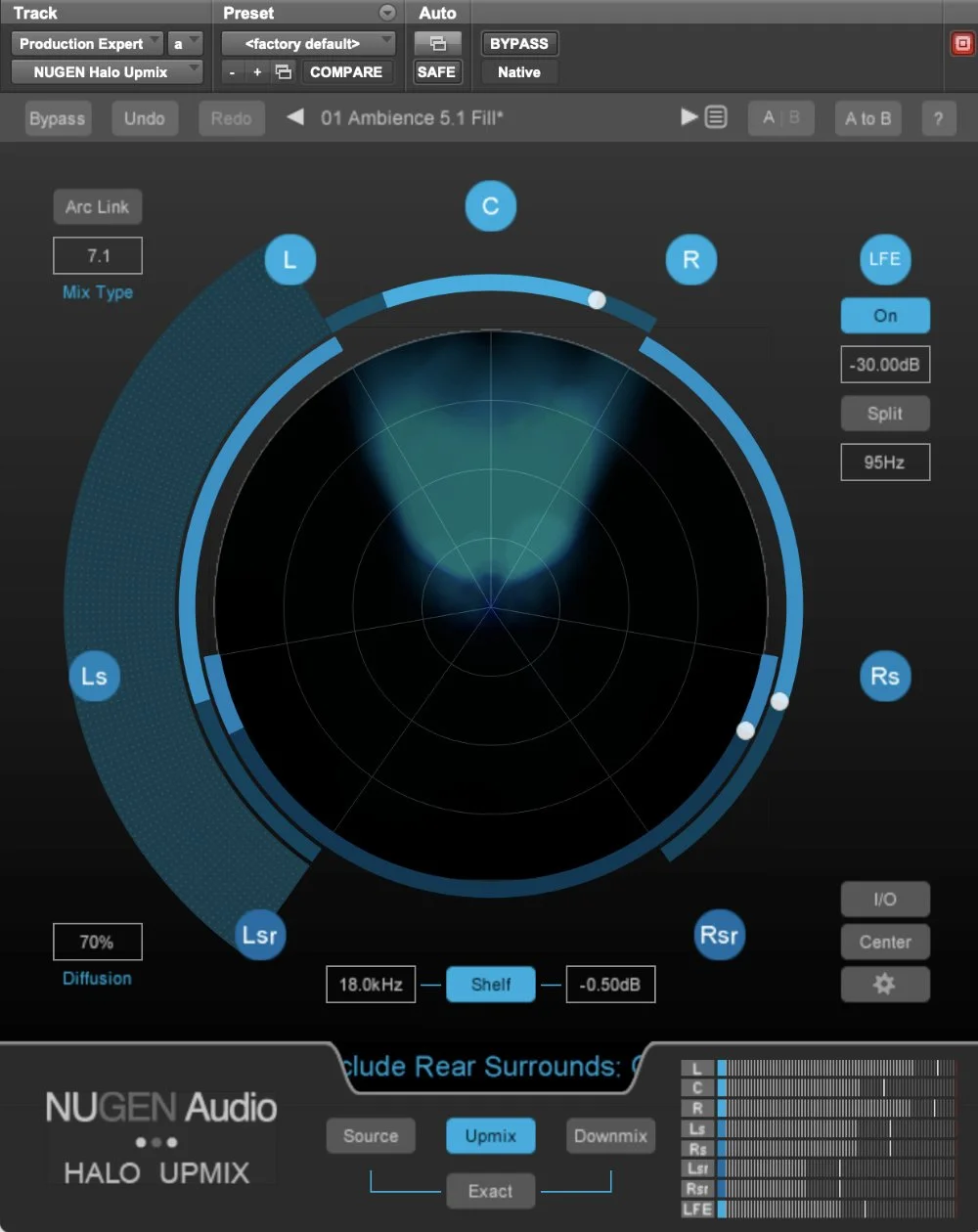Click the L channel meter label
The image size is (978, 1232).
coord(697,1068)
